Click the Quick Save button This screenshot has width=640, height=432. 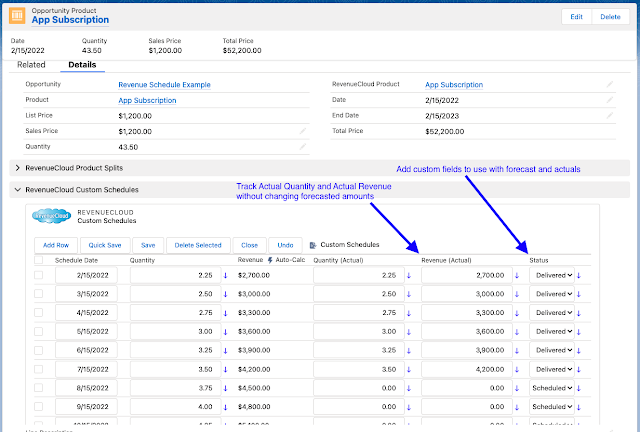click(x=105, y=245)
